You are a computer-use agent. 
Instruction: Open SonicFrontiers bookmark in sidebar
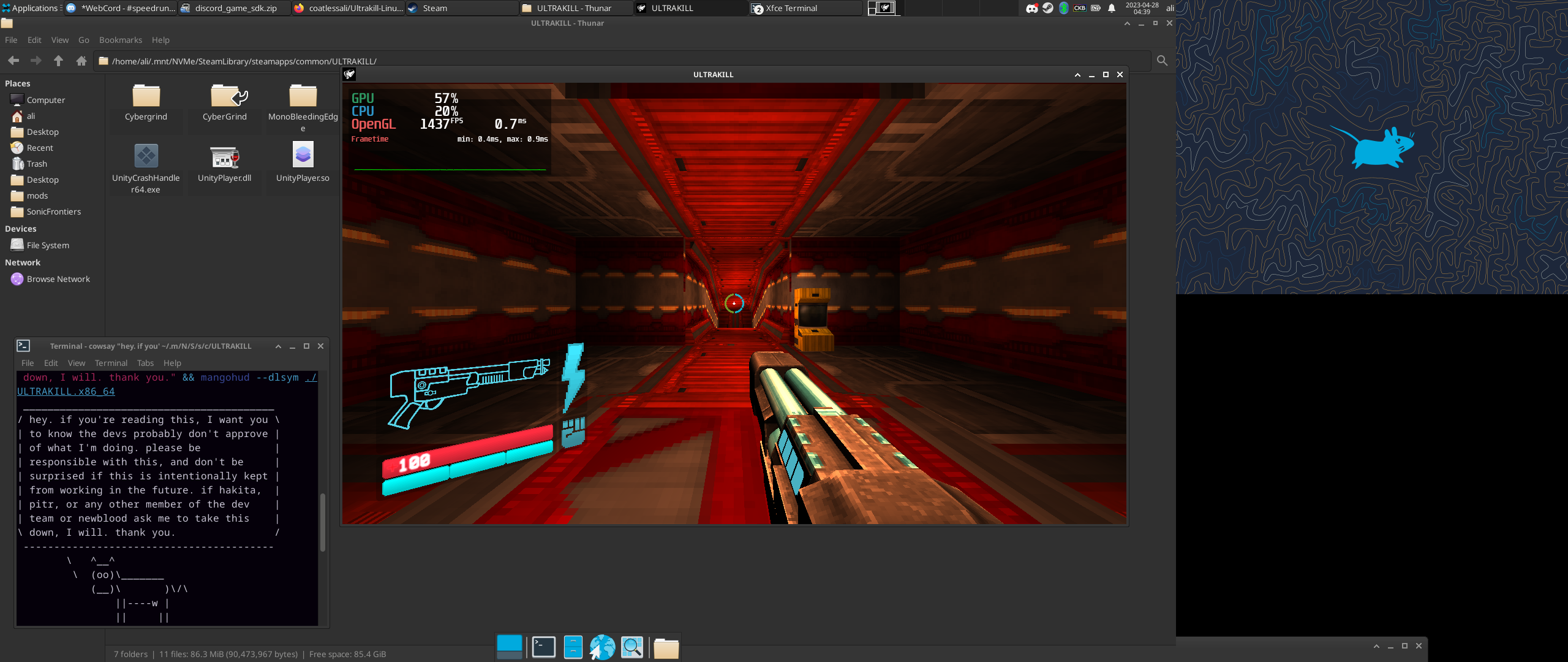[53, 211]
